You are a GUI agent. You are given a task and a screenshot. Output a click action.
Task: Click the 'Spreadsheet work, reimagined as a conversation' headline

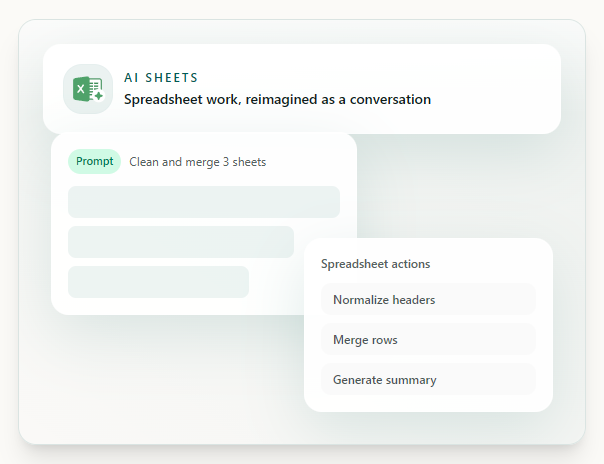[277, 99]
